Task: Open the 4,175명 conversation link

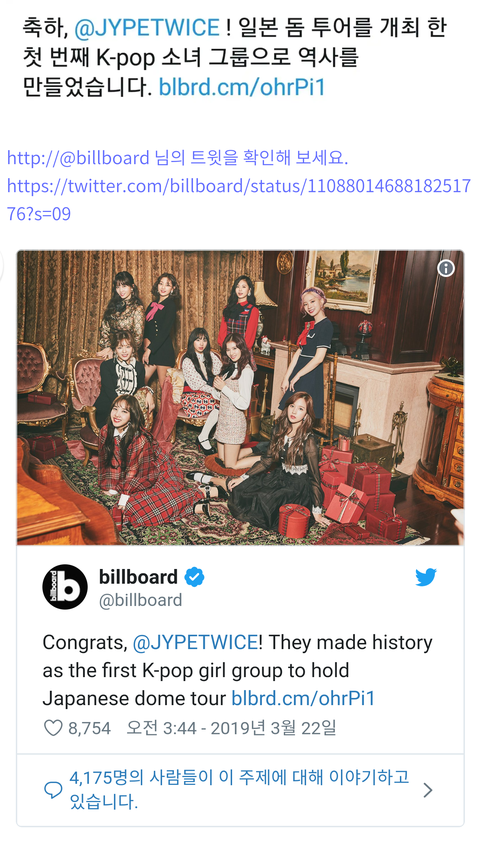Action: [239, 790]
